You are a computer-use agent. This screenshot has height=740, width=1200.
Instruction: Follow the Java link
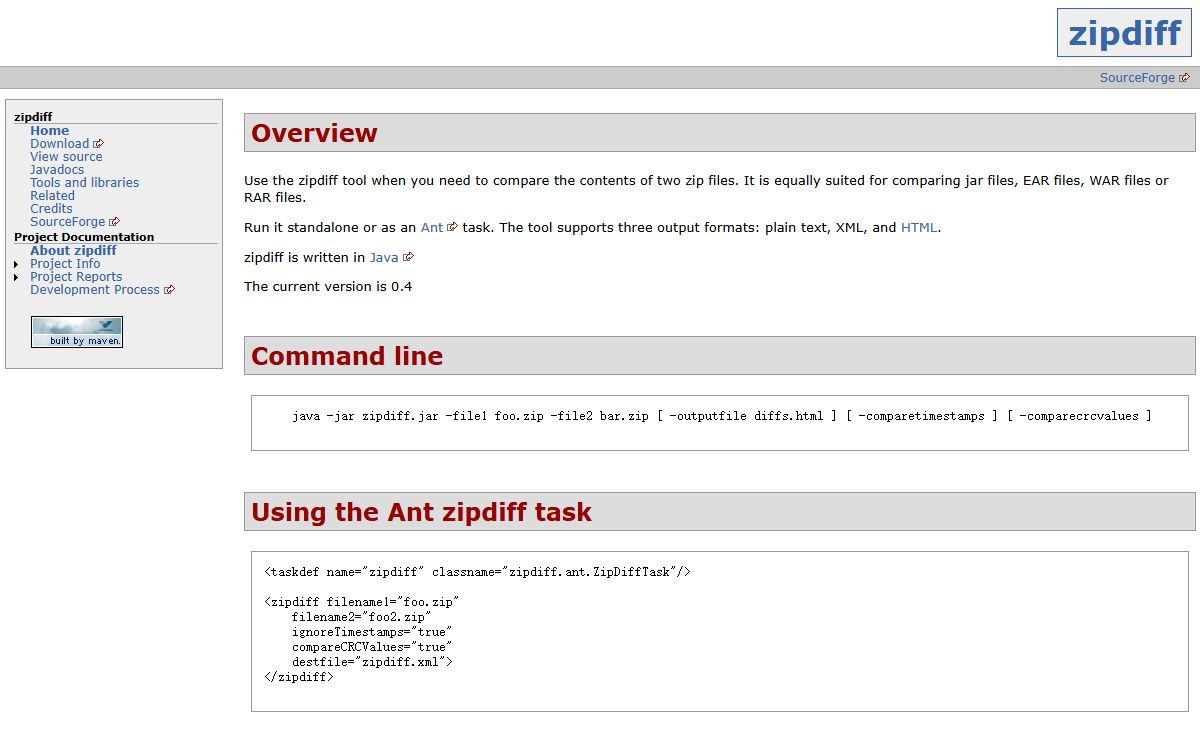point(384,257)
